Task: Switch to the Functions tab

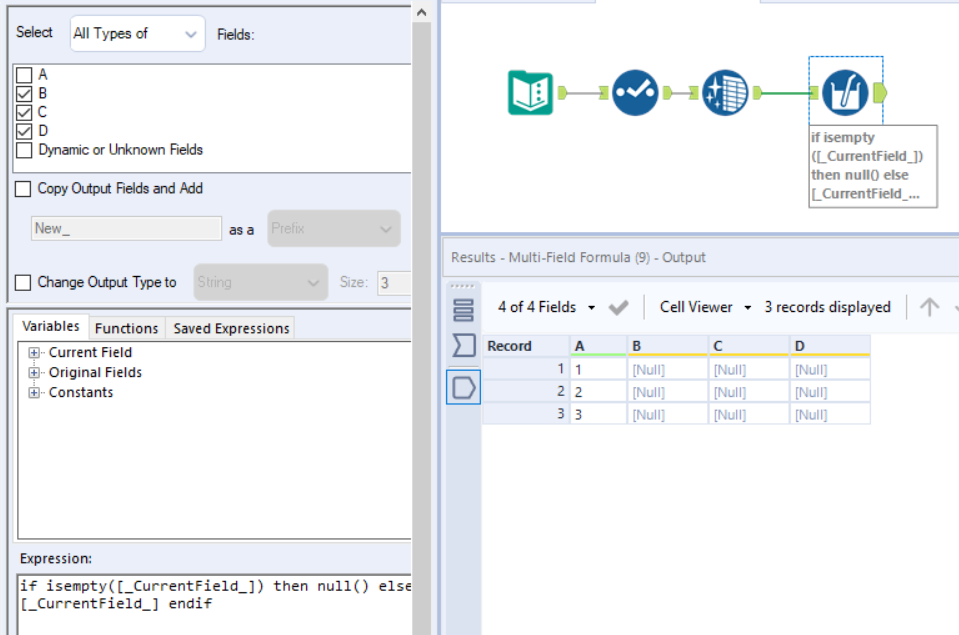Action: click(x=127, y=329)
